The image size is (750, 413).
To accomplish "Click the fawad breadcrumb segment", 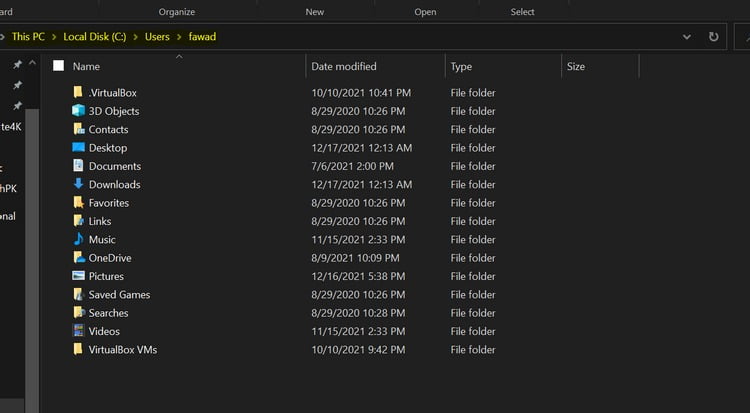I will pyautogui.click(x=202, y=36).
